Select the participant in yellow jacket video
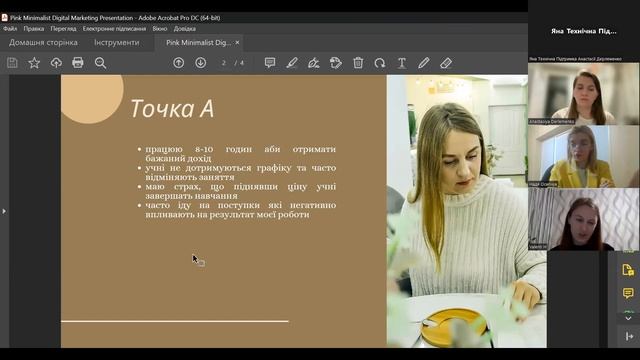 [584, 156]
